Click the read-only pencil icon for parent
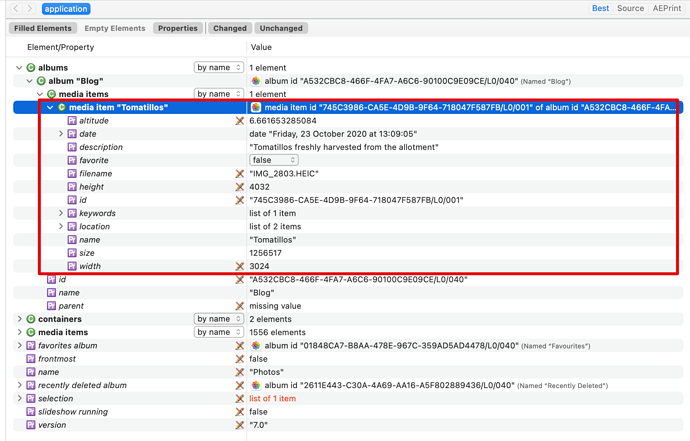The image size is (690, 441). point(239,306)
